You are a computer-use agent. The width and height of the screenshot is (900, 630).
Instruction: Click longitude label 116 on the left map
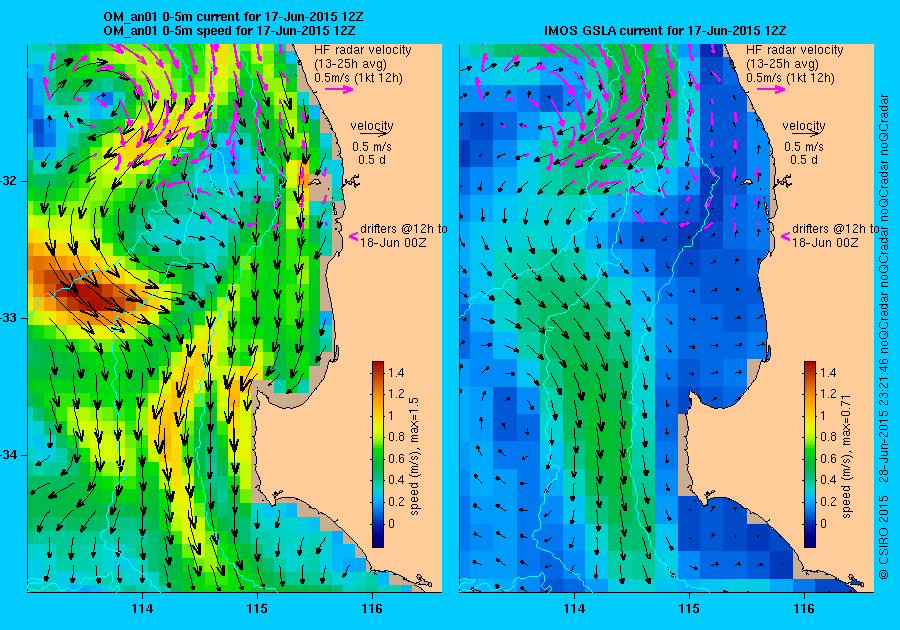coord(372,609)
